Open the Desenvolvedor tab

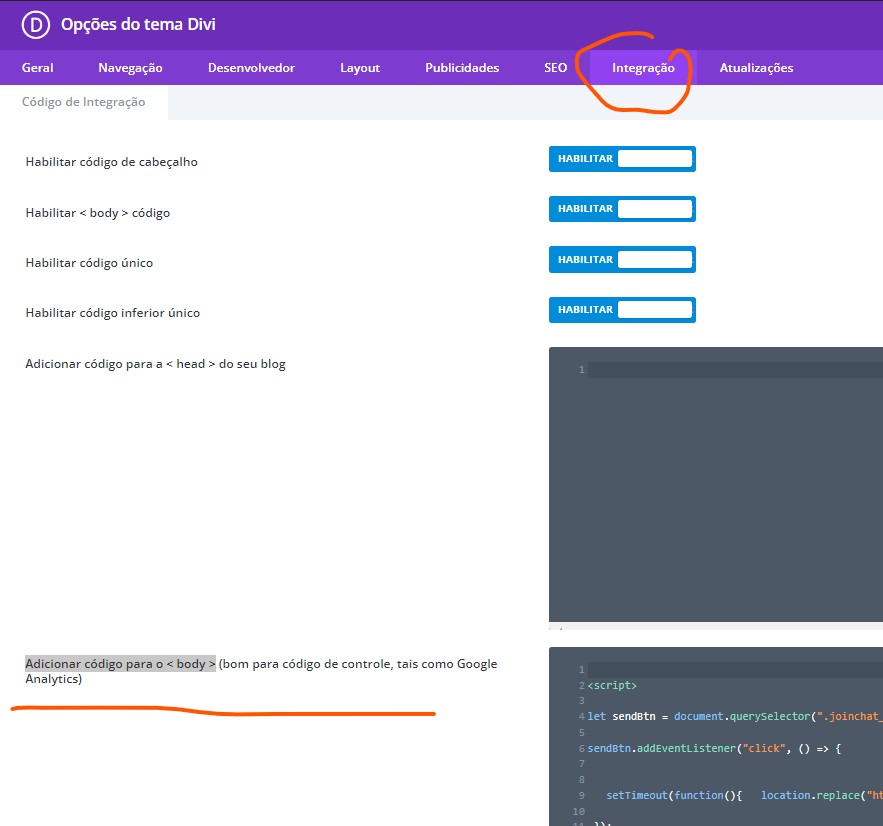point(251,68)
